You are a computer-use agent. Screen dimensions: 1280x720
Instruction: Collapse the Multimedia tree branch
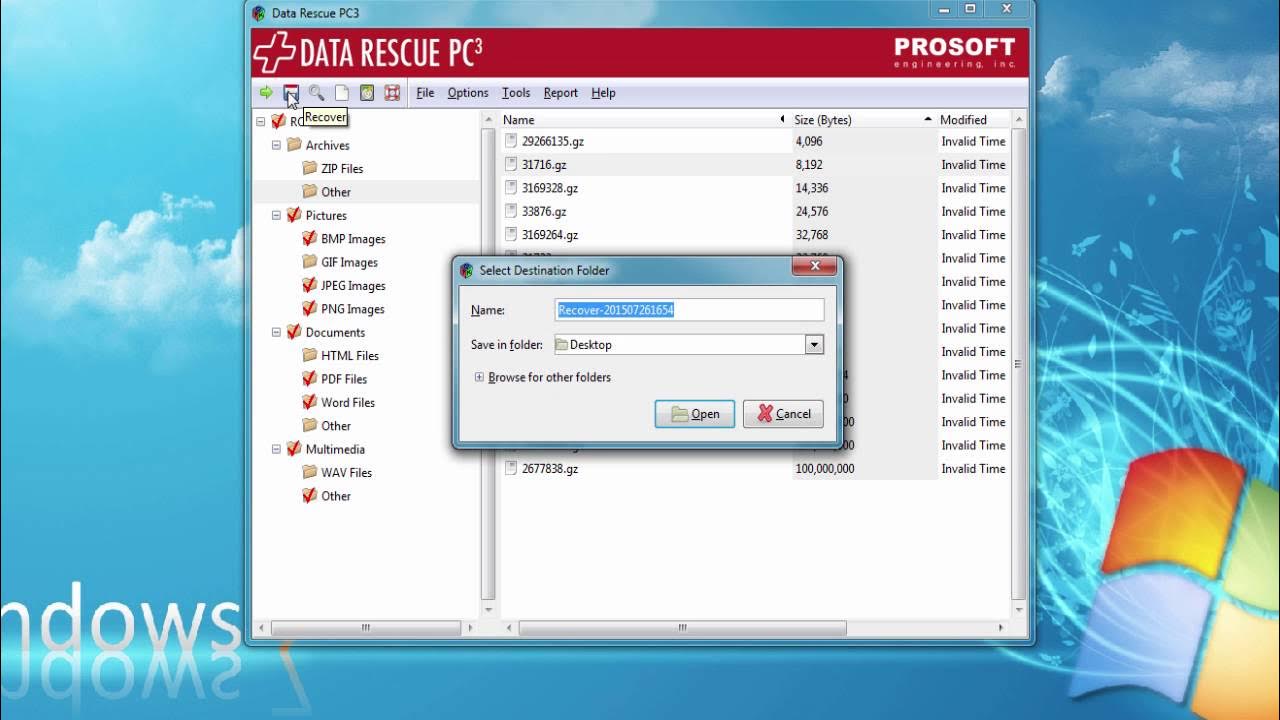[277, 449]
